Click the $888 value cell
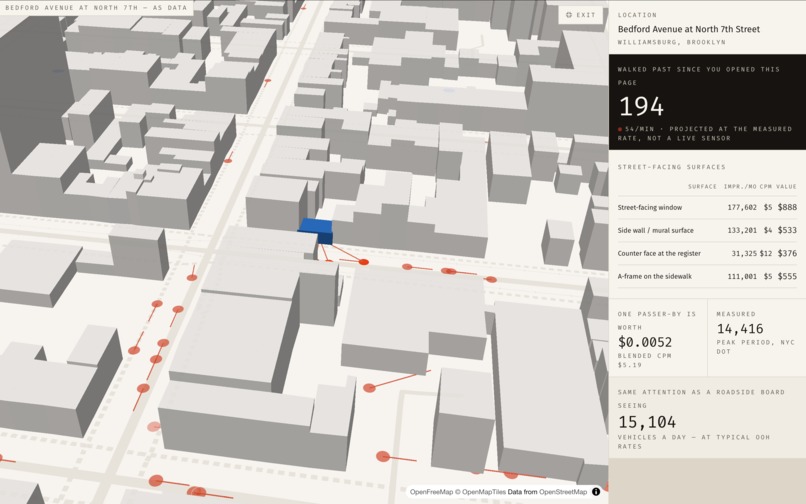This screenshot has height=504, width=806. pyautogui.click(x=787, y=207)
